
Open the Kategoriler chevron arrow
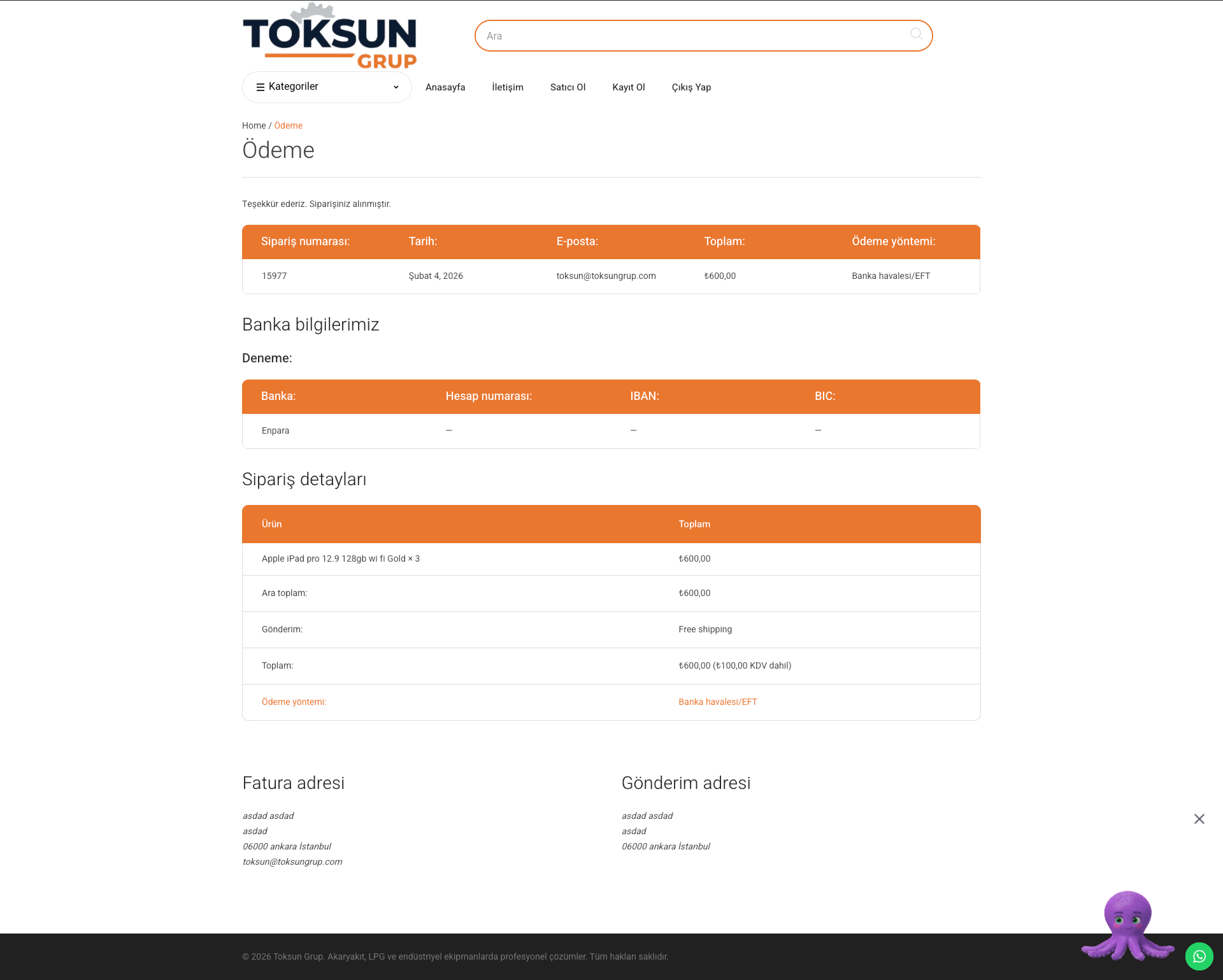395,87
